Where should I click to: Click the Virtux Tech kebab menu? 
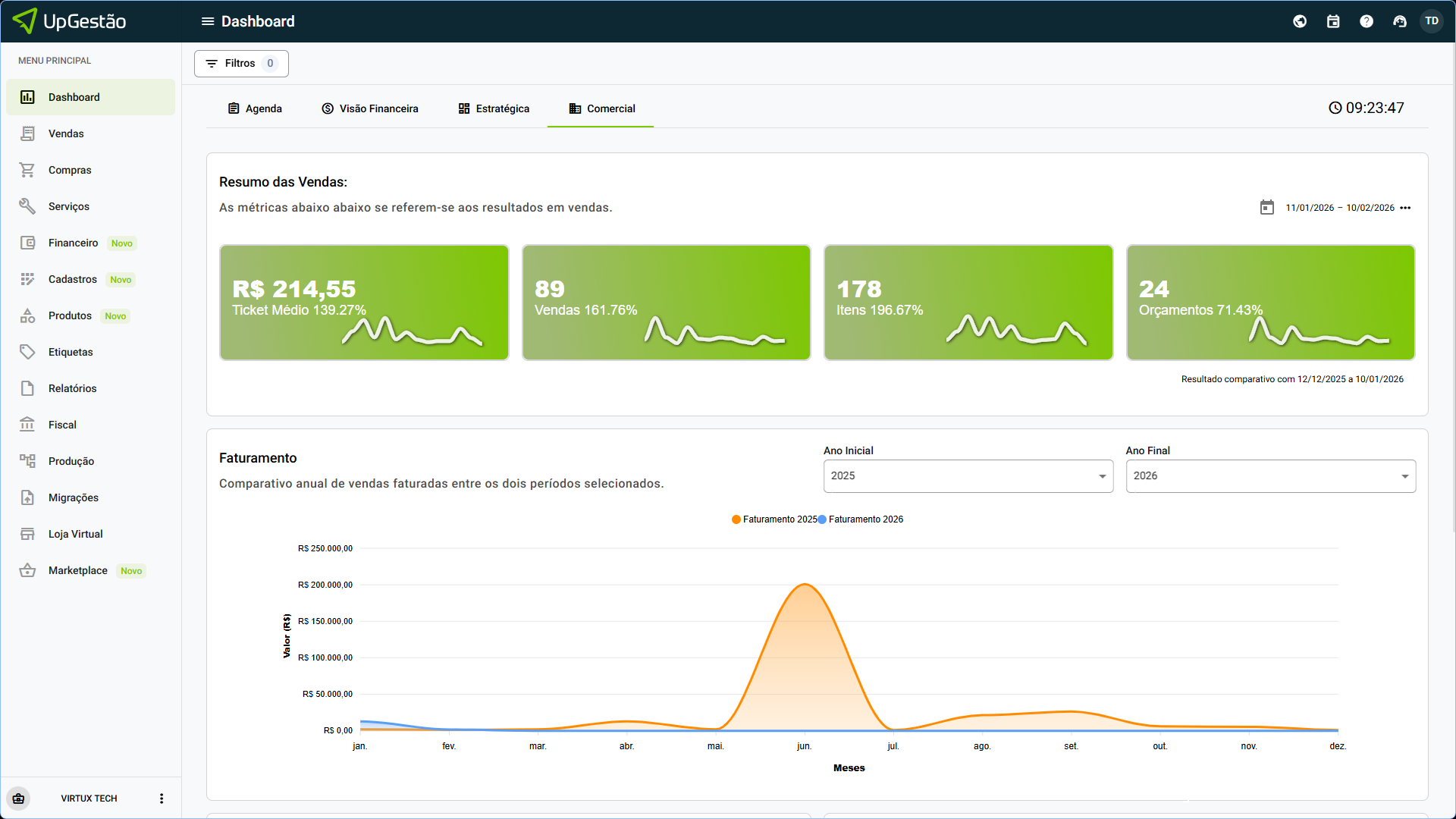[x=162, y=799]
